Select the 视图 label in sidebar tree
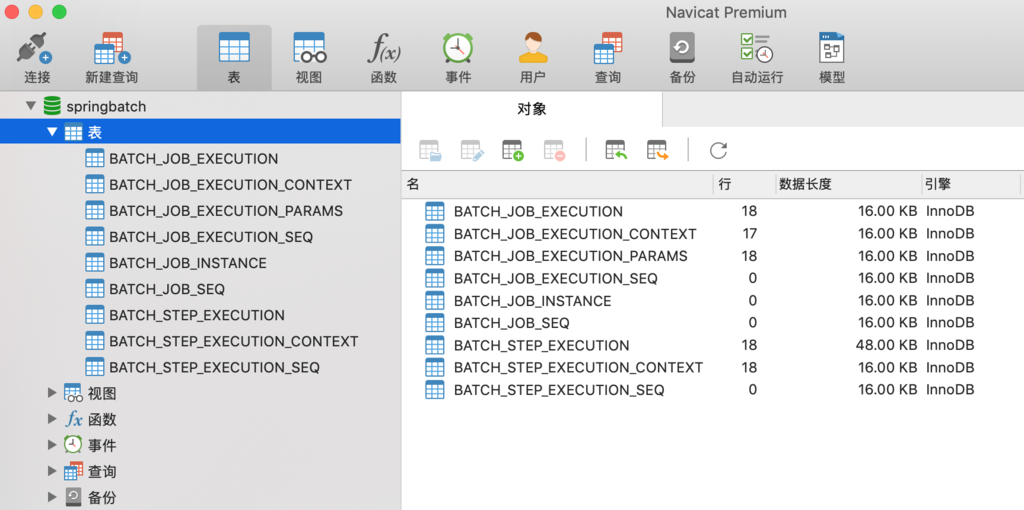The width and height of the screenshot is (1024, 510). click(102, 394)
